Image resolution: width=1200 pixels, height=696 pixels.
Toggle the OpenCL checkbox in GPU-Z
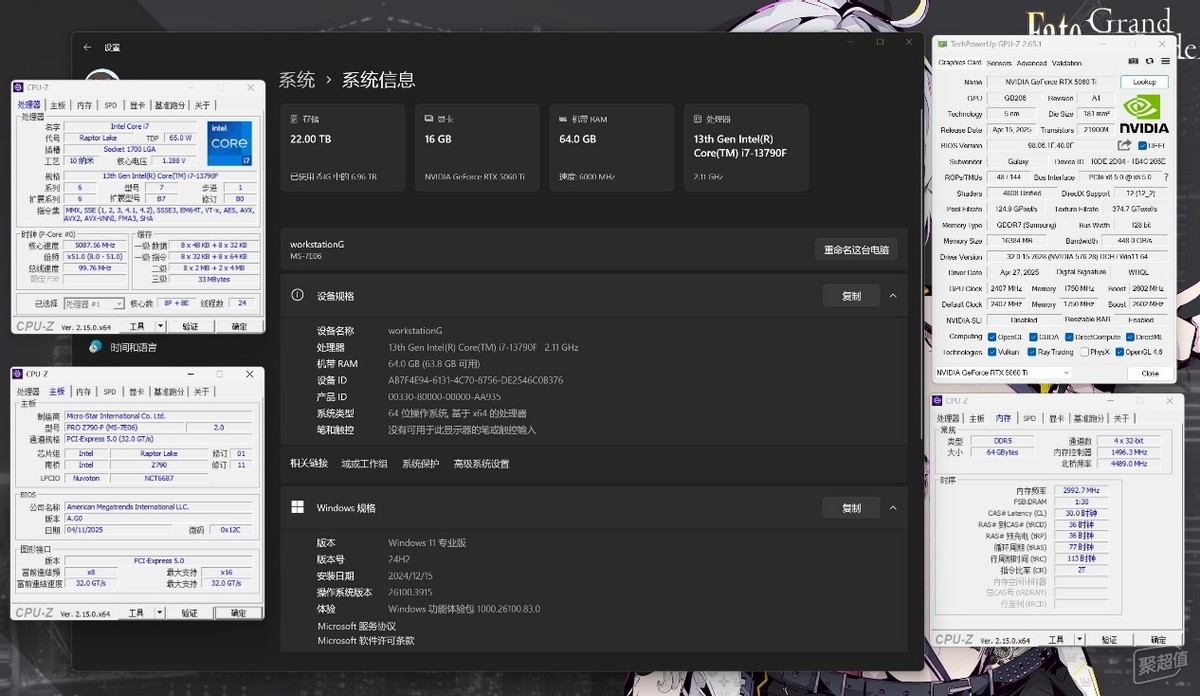[992, 337]
